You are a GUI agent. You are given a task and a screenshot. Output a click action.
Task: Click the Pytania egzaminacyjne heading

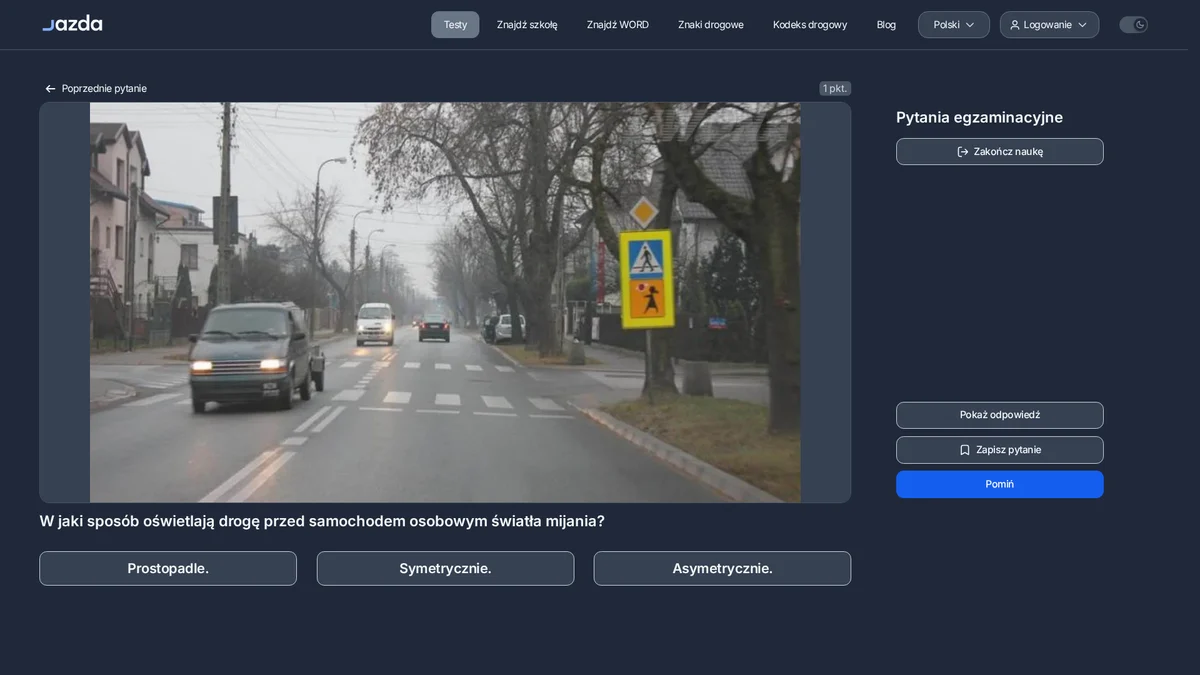(979, 118)
